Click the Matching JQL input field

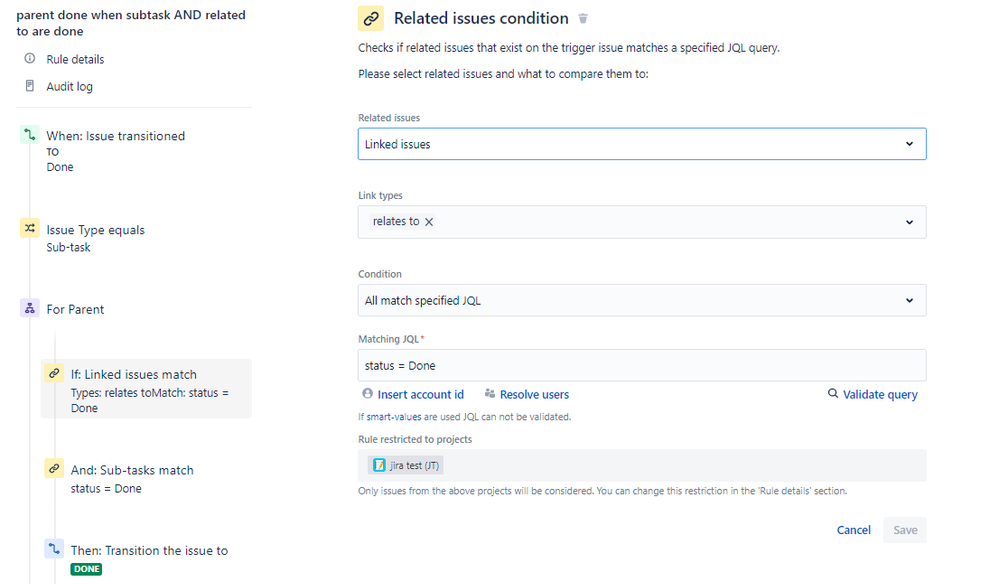pyautogui.click(x=642, y=365)
